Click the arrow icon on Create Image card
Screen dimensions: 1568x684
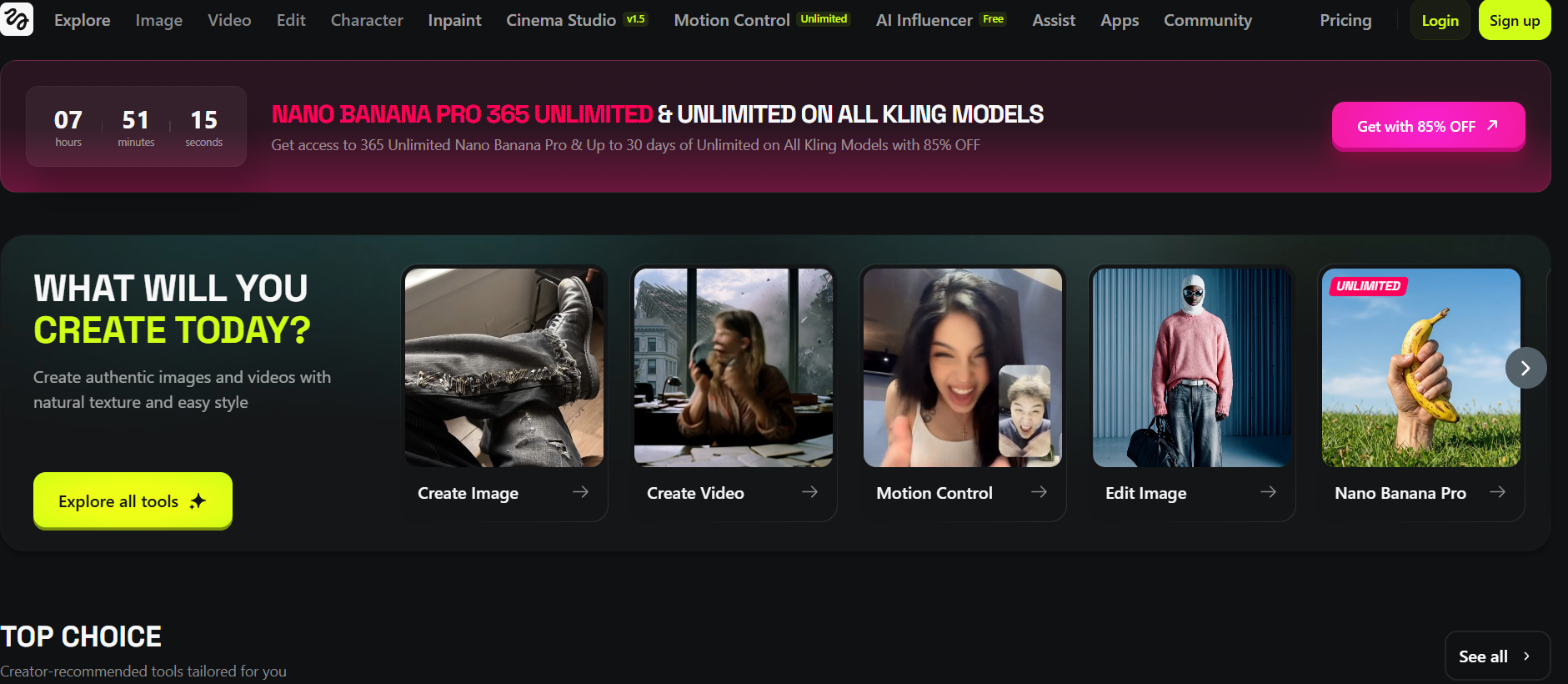coord(580,492)
